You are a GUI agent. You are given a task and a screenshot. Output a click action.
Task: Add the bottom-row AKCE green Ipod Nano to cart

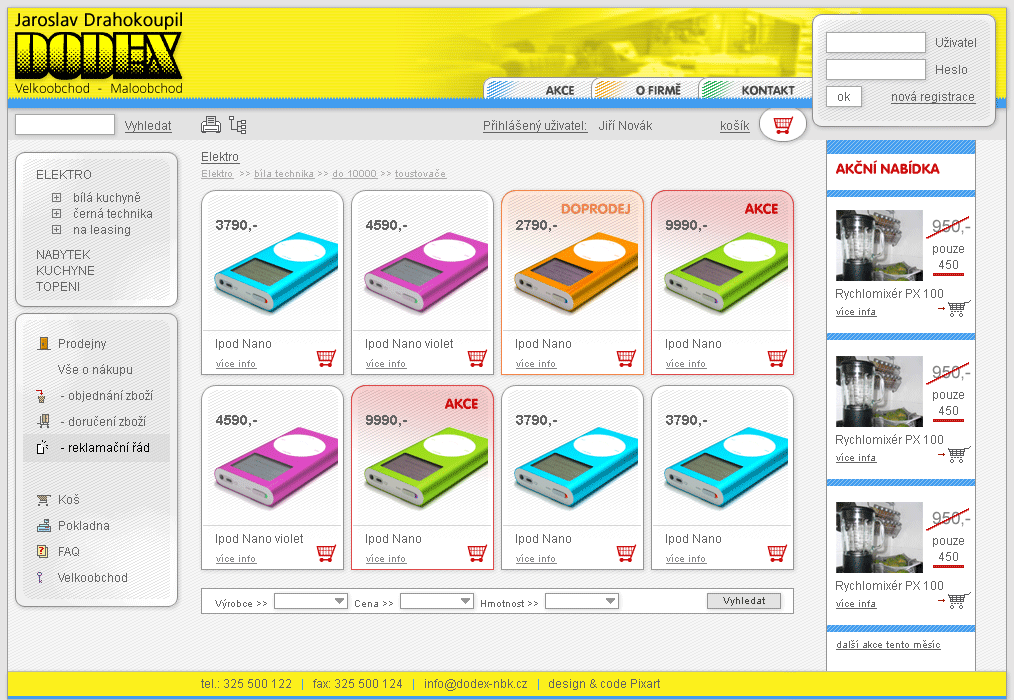click(x=477, y=552)
